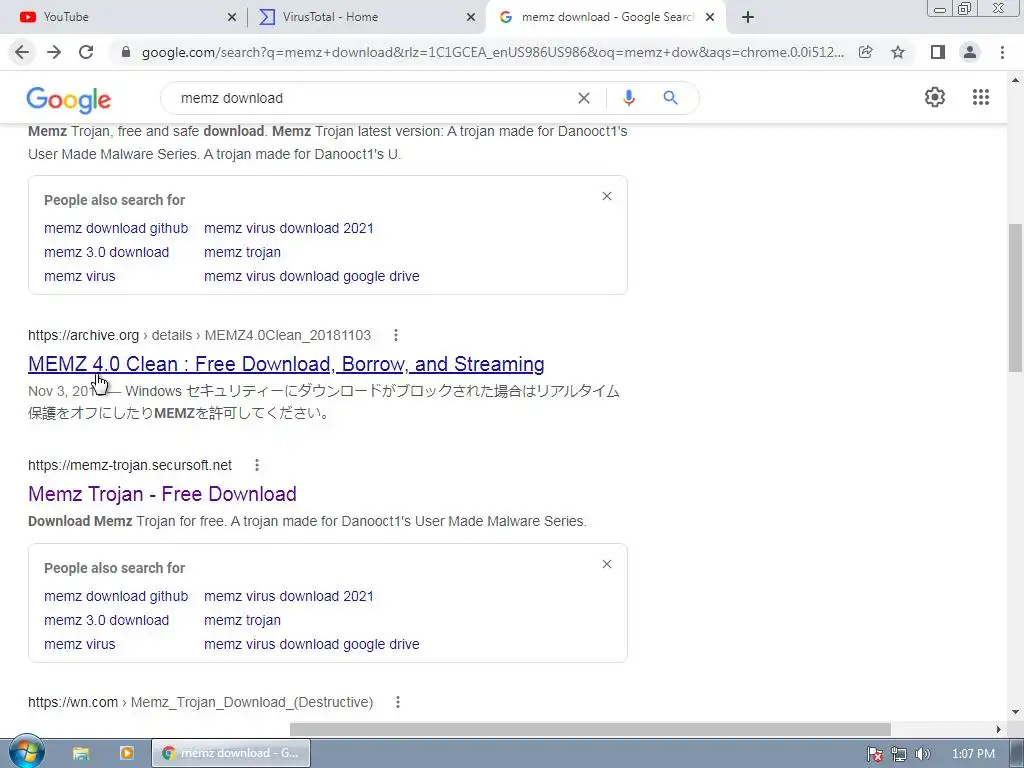Viewport: 1024px width, 768px height.
Task: Click scrollbar up arrow
Action: [1015, 80]
